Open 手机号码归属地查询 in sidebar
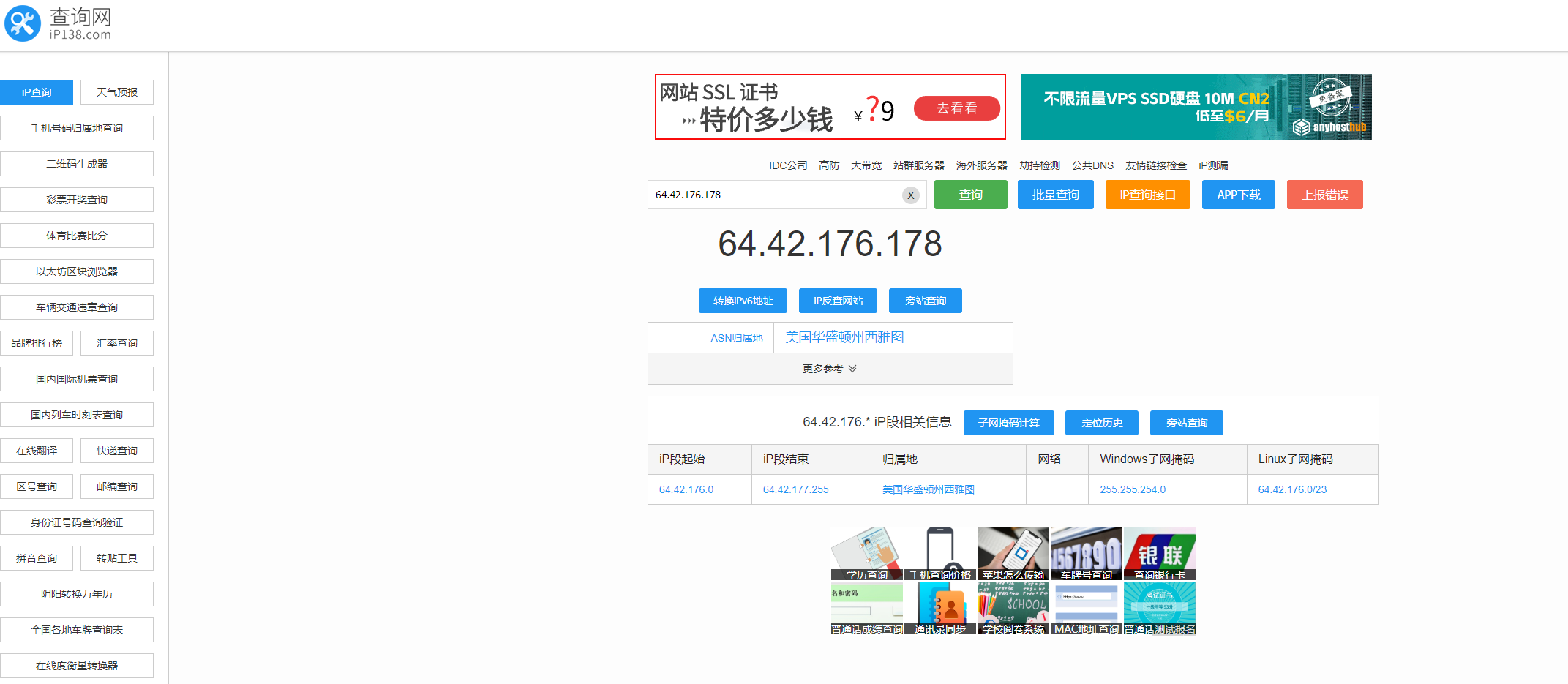Viewport: 1568px width, 684px height. (x=77, y=128)
